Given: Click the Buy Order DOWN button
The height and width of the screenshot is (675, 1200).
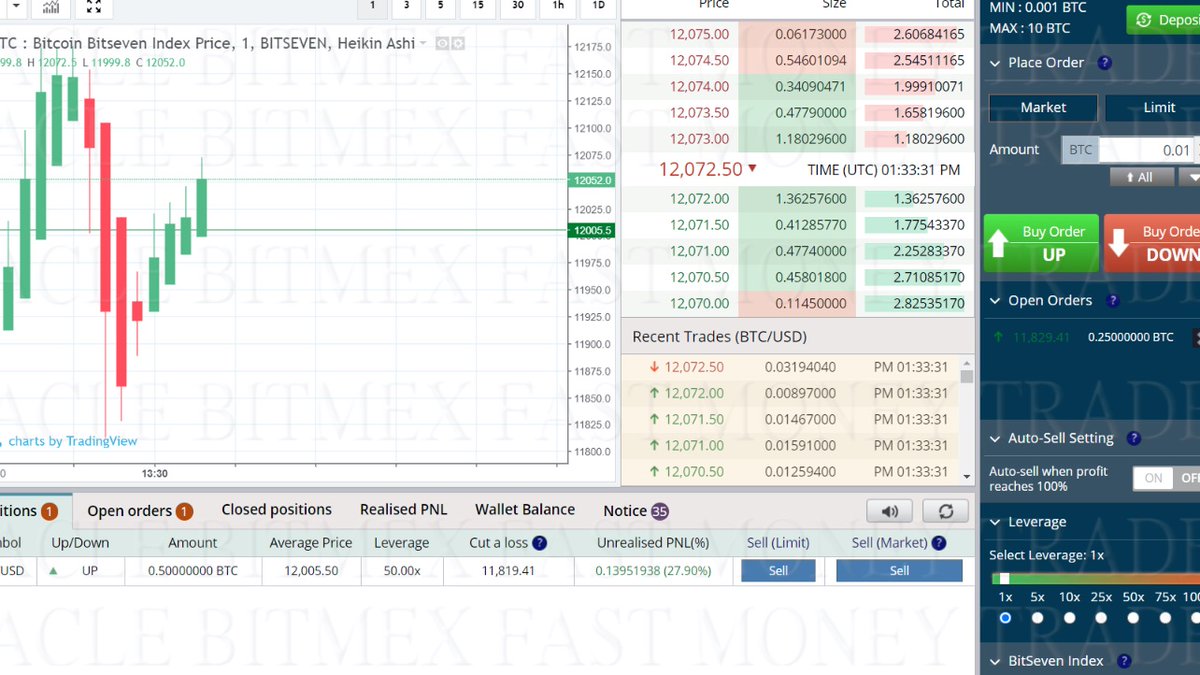Looking at the screenshot, I should 1152,243.
